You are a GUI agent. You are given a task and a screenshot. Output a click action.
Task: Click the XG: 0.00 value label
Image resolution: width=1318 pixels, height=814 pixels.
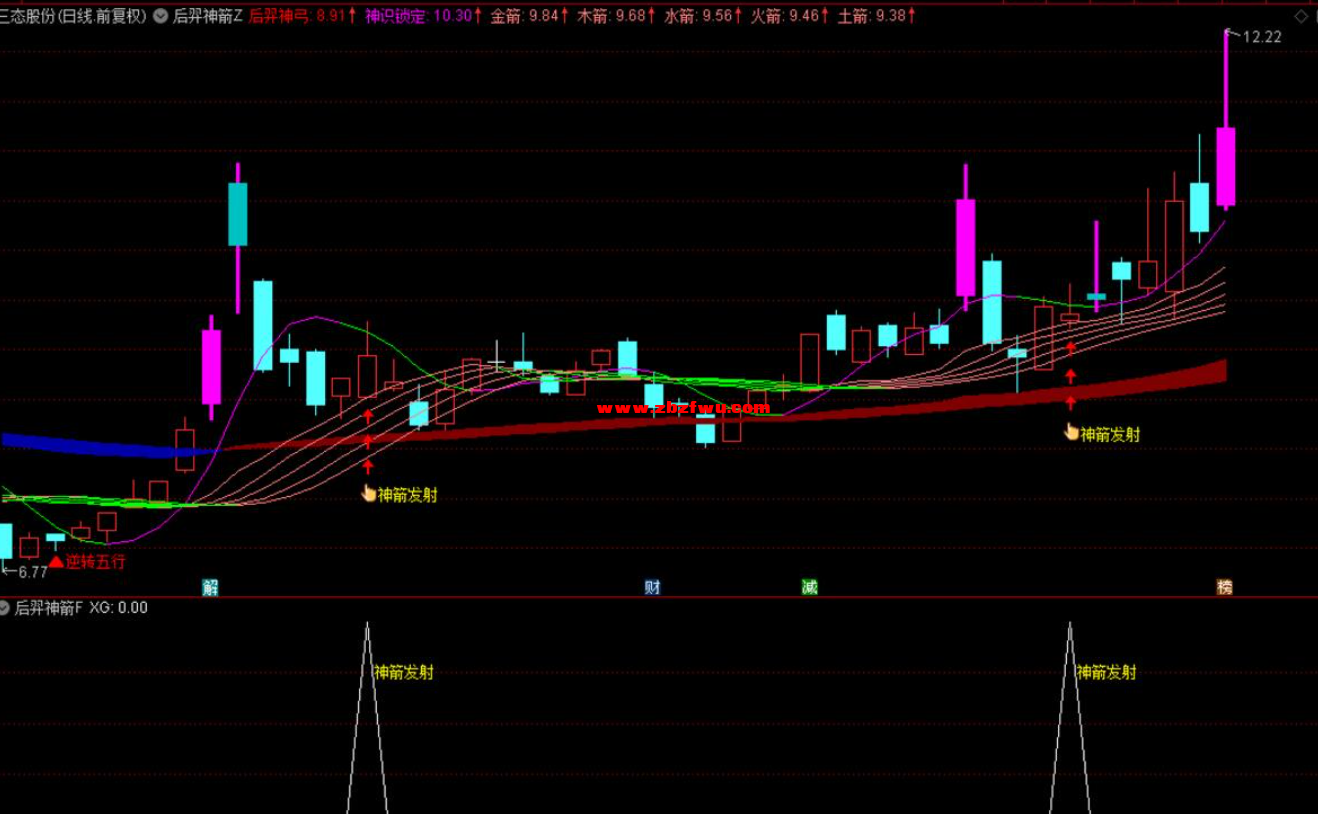click(118, 607)
